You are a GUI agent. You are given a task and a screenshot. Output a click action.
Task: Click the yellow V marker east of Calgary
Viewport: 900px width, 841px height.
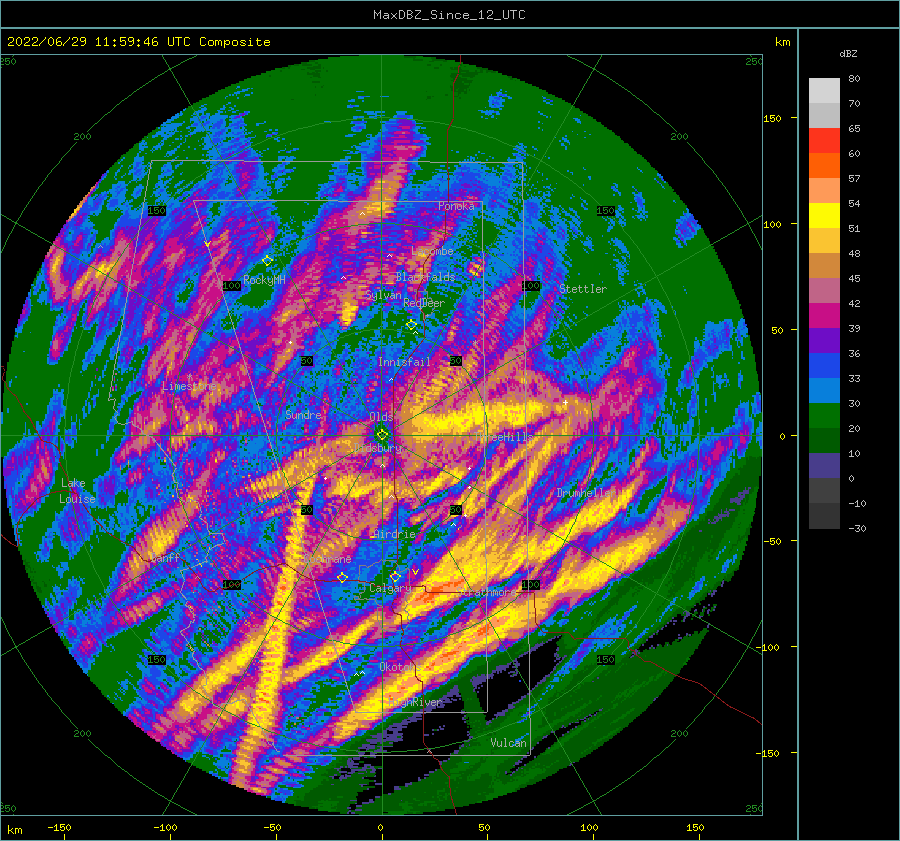point(415,572)
